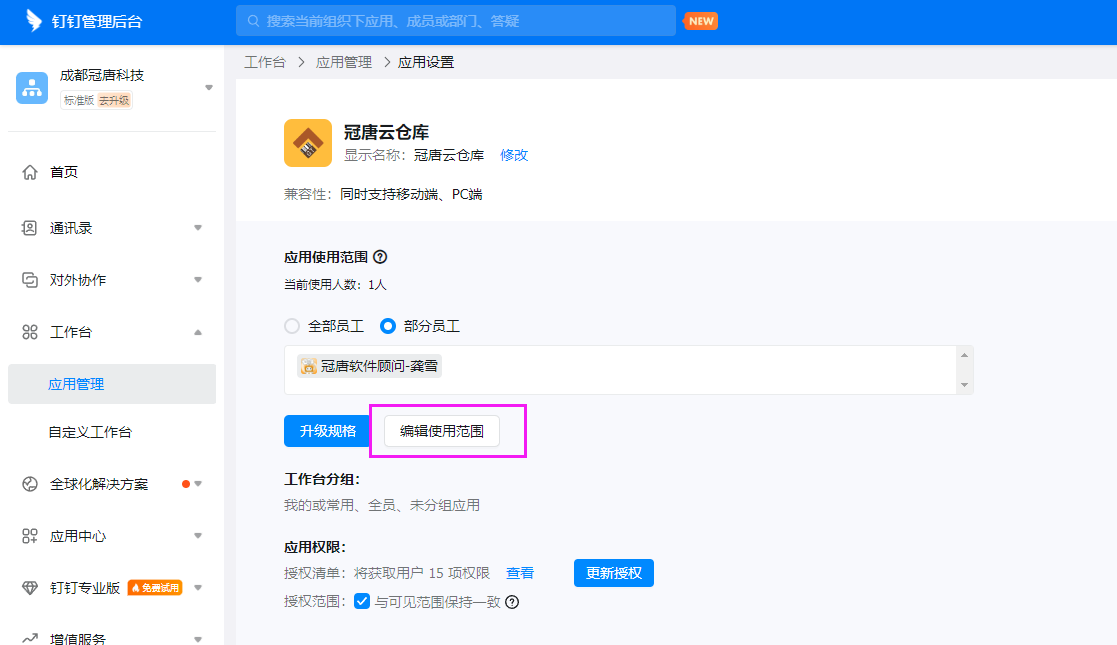Click the 应用中心 apps icon

(x=30, y=536)
